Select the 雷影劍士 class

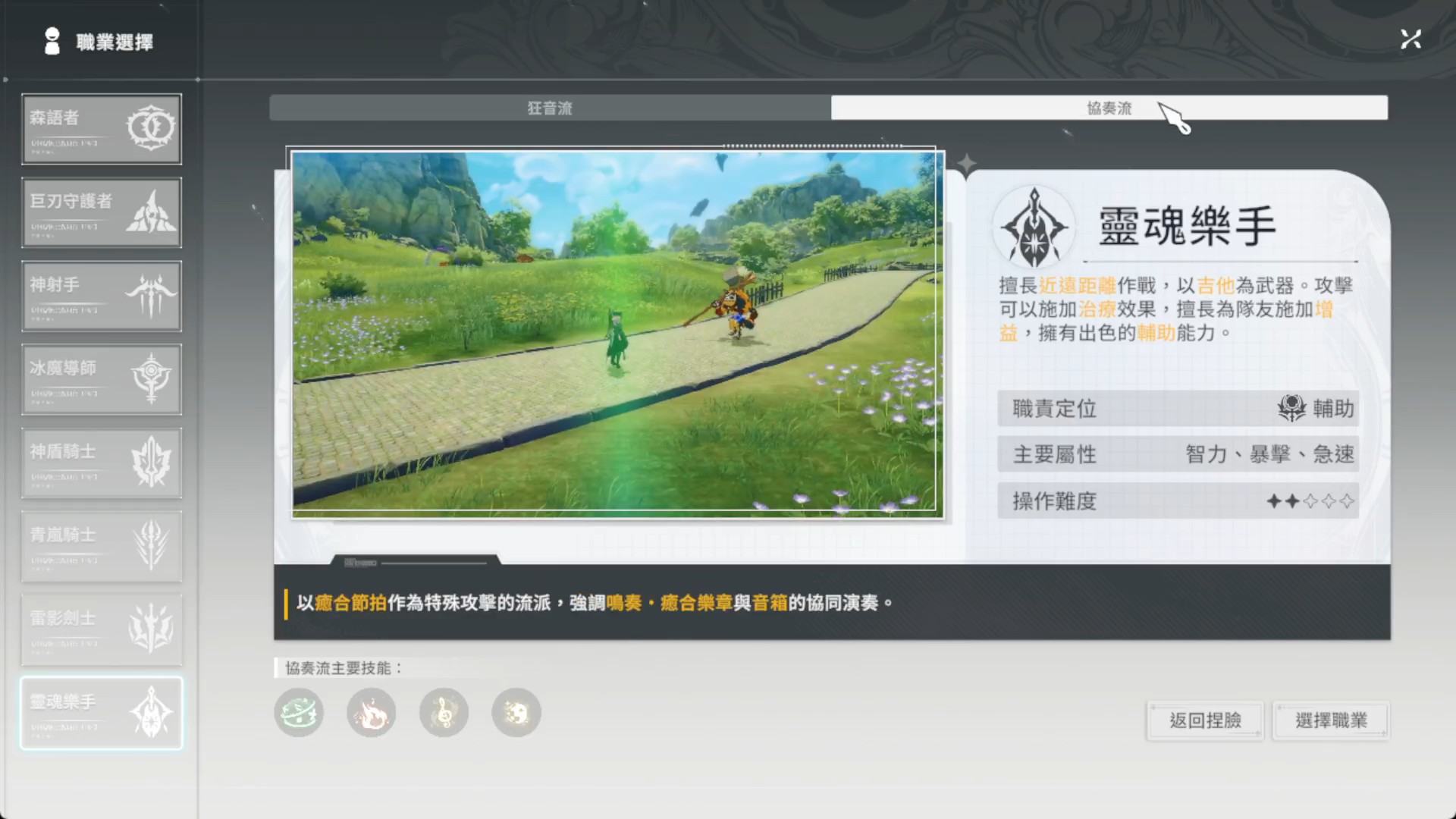tap(102, 629)
